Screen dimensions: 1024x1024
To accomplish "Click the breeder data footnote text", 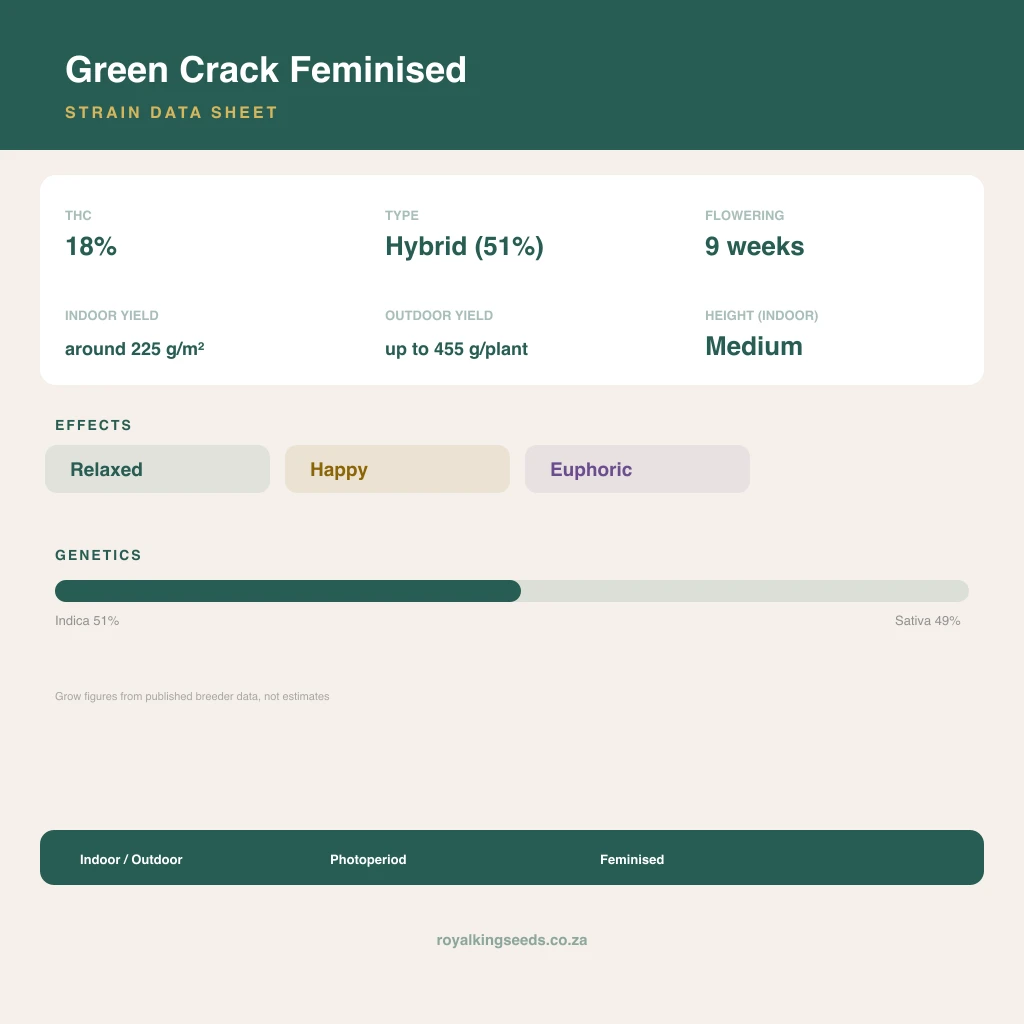I will coord(192,696).
